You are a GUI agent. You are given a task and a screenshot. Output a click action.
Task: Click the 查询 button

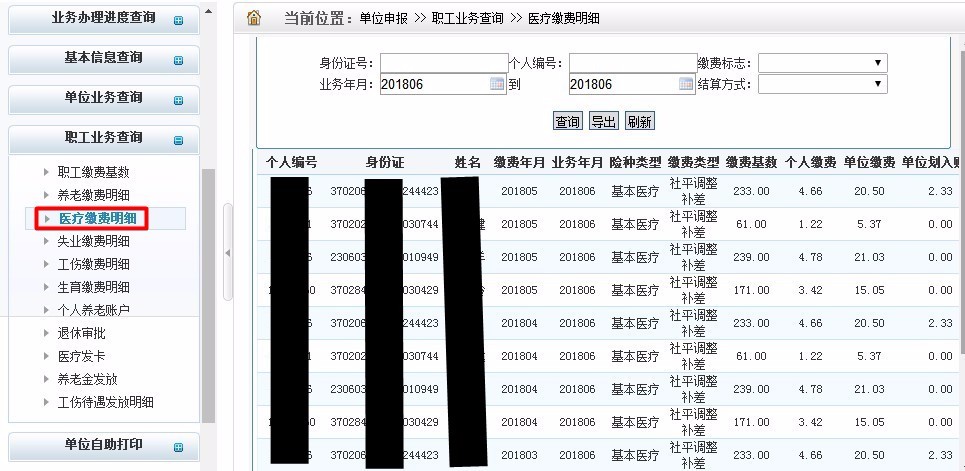(x=567, y=121)
